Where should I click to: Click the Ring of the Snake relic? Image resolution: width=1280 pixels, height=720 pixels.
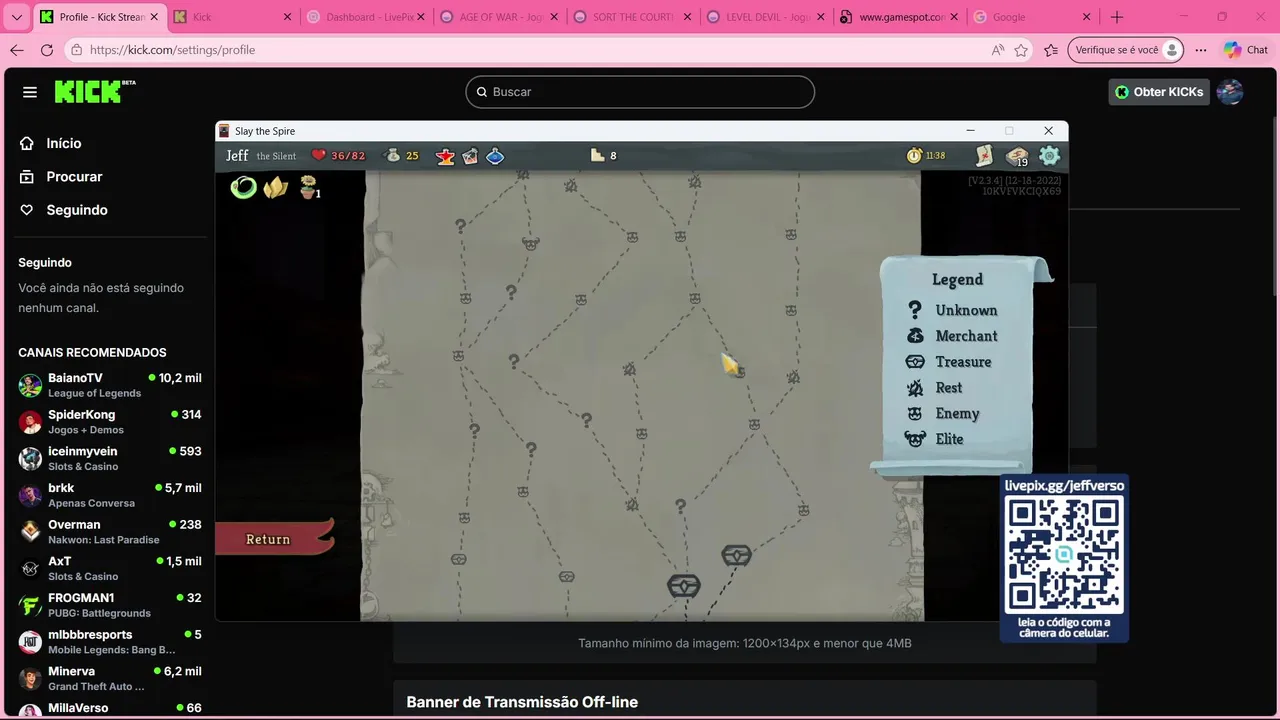243,187
